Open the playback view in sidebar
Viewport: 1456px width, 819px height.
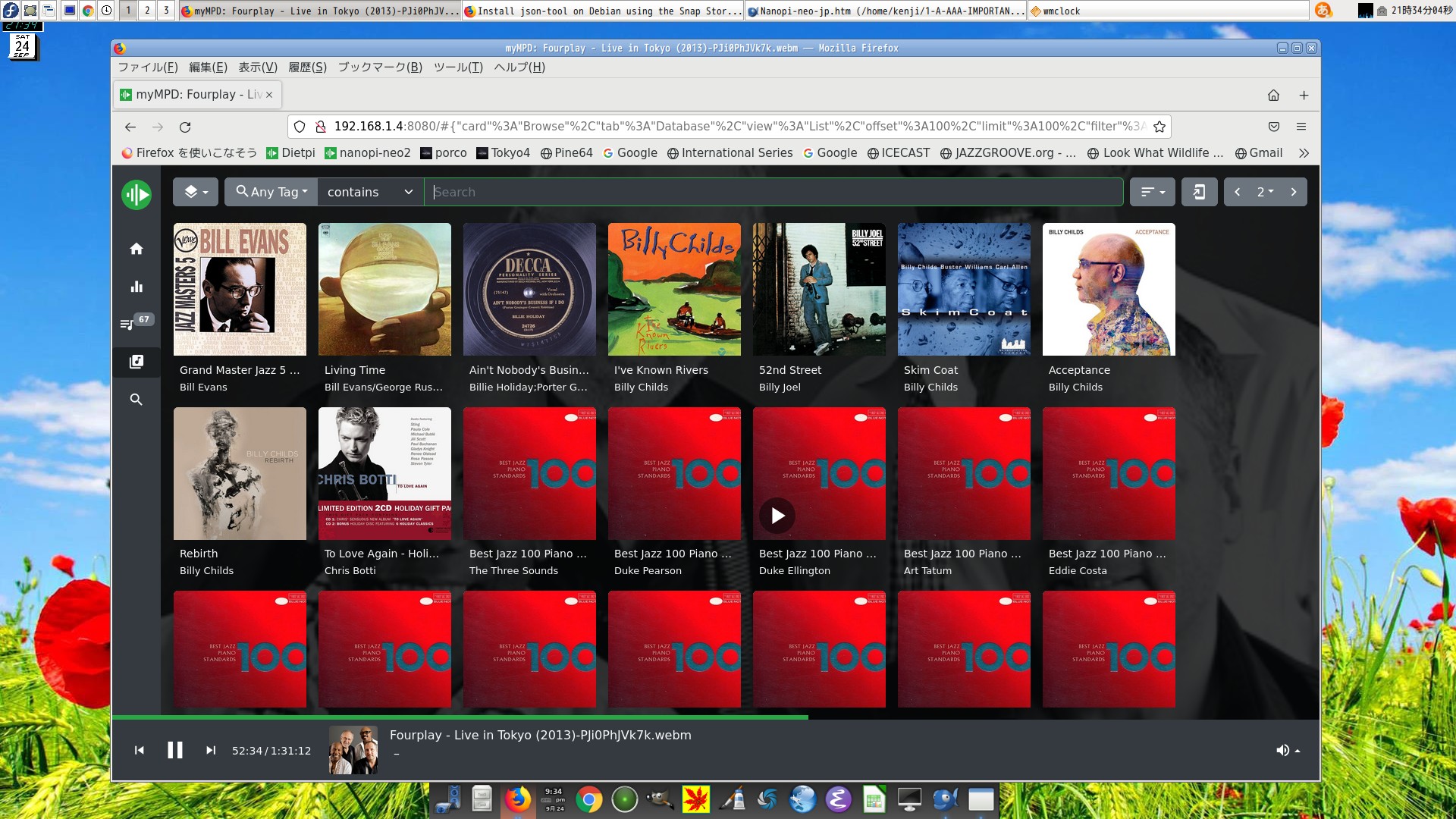point(136,287)
